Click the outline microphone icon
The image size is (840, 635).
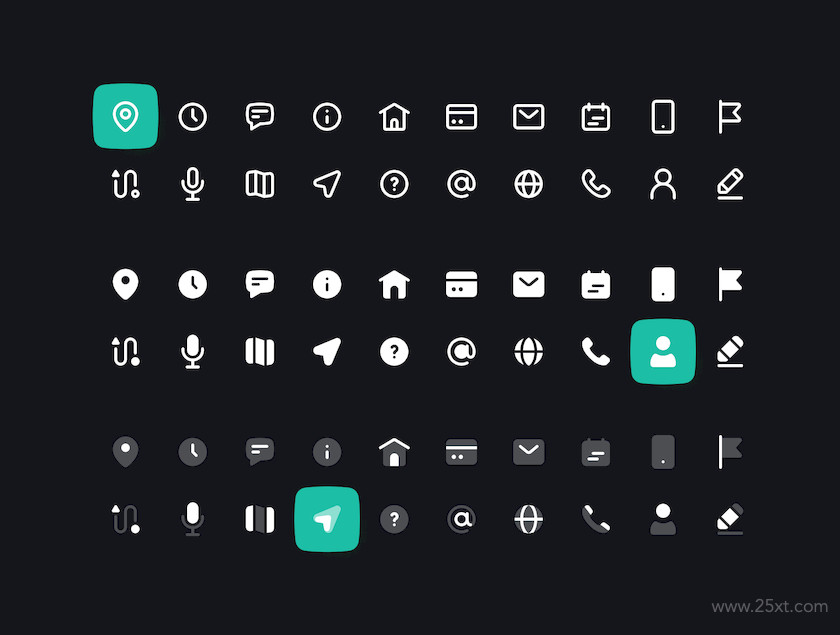coord(193,184)
